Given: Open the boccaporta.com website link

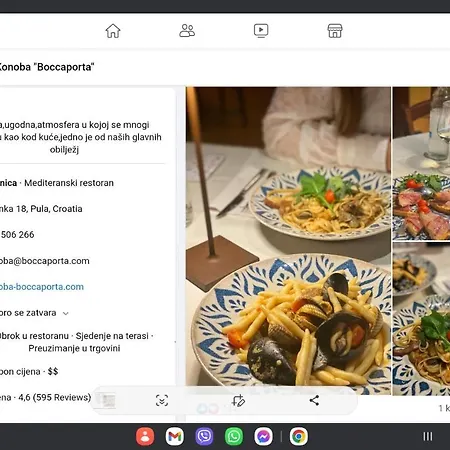Looking at the screenshot, I should click(42, 287).
